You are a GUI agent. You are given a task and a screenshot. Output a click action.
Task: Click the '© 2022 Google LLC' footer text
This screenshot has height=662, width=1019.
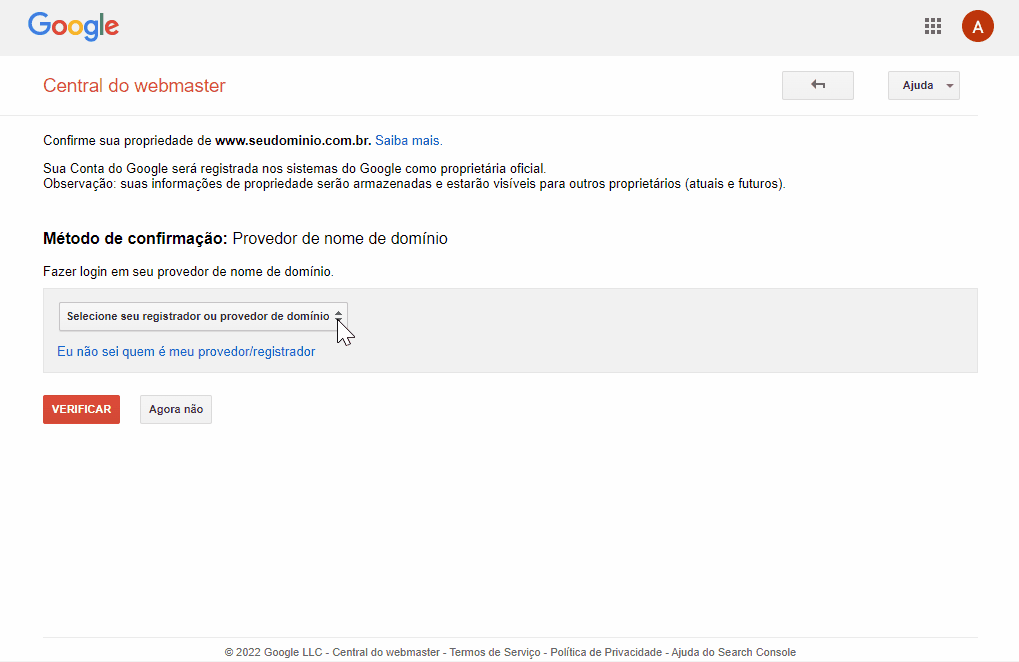(273, 652)
